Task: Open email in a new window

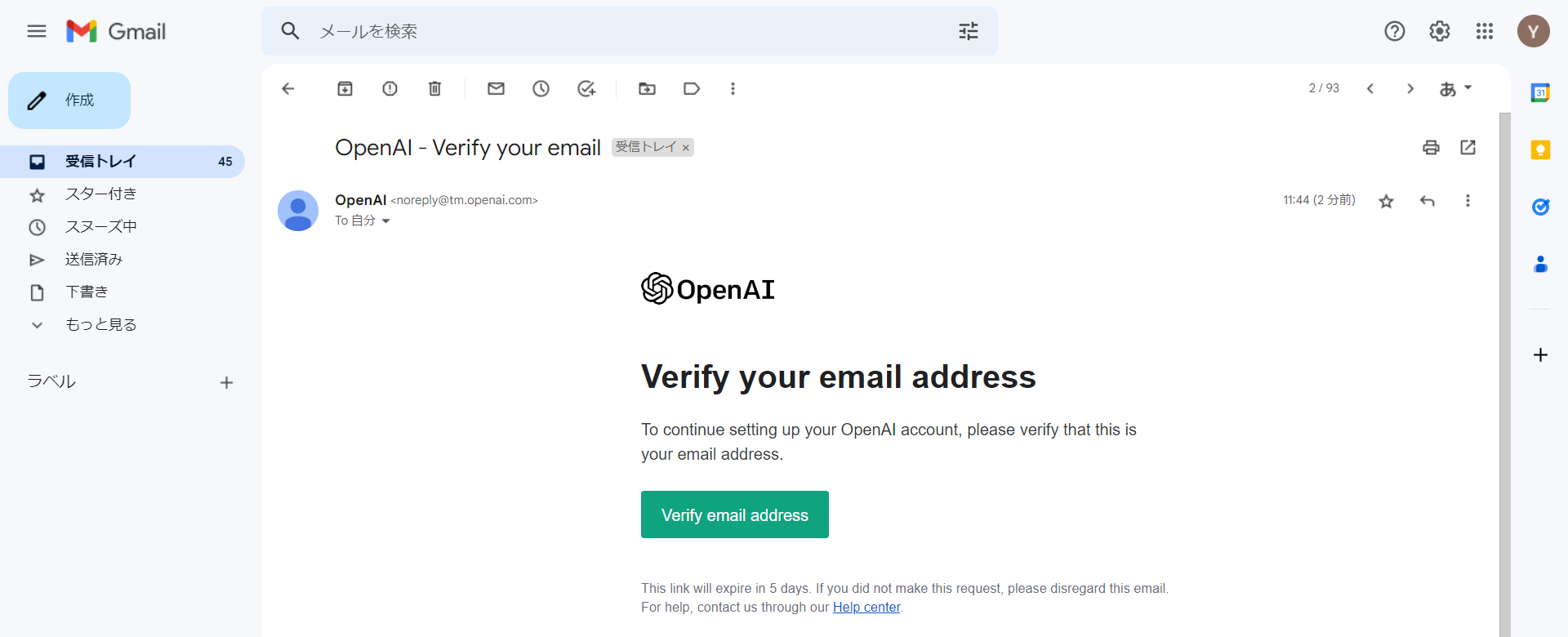Action: tap(1468, 148)
